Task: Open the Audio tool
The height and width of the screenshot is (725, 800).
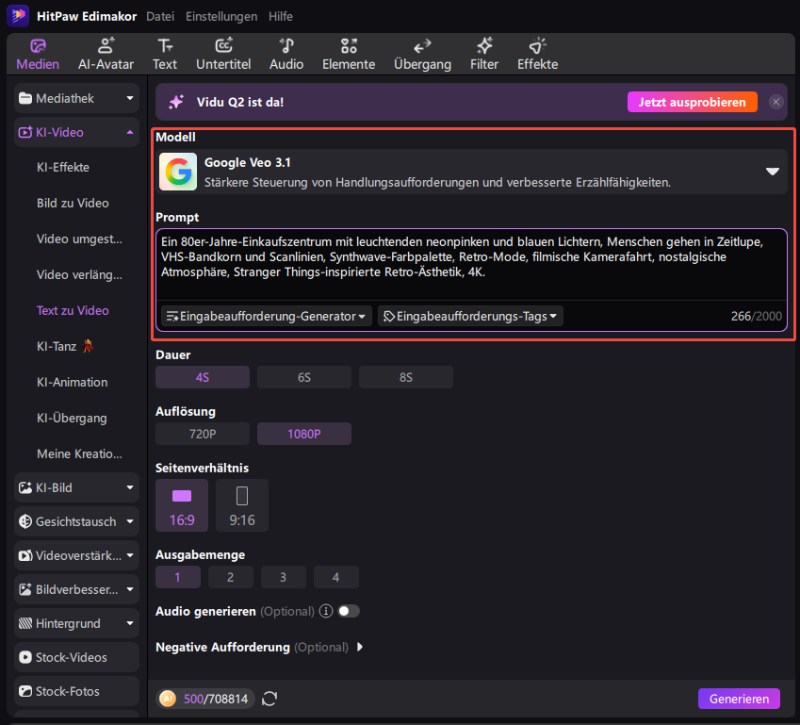Action: click(286, 54)
